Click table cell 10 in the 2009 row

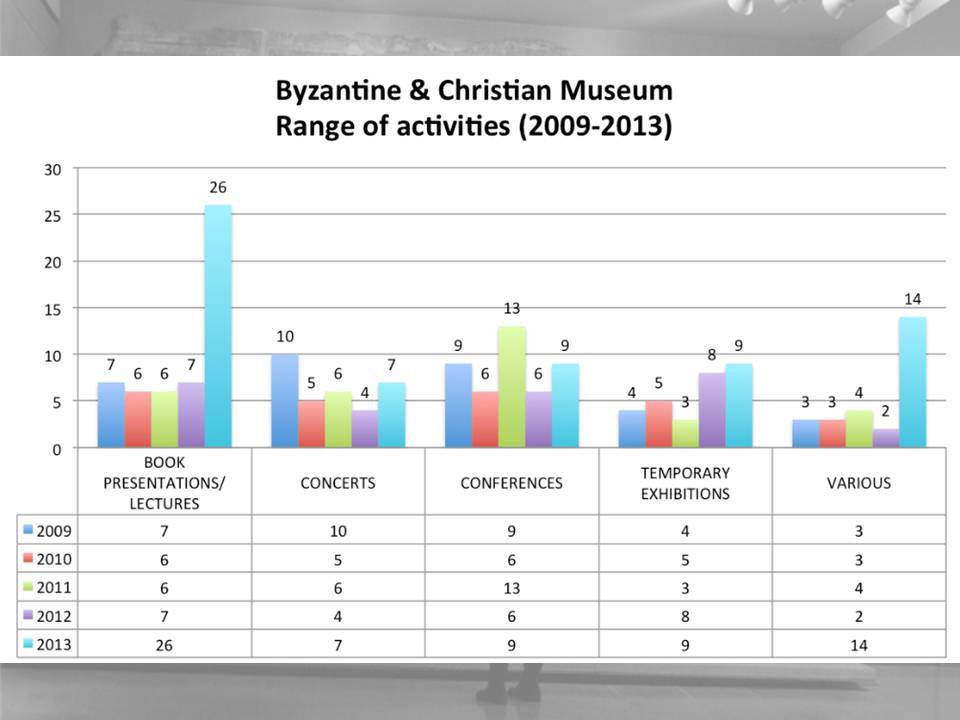tap(338, 531)
